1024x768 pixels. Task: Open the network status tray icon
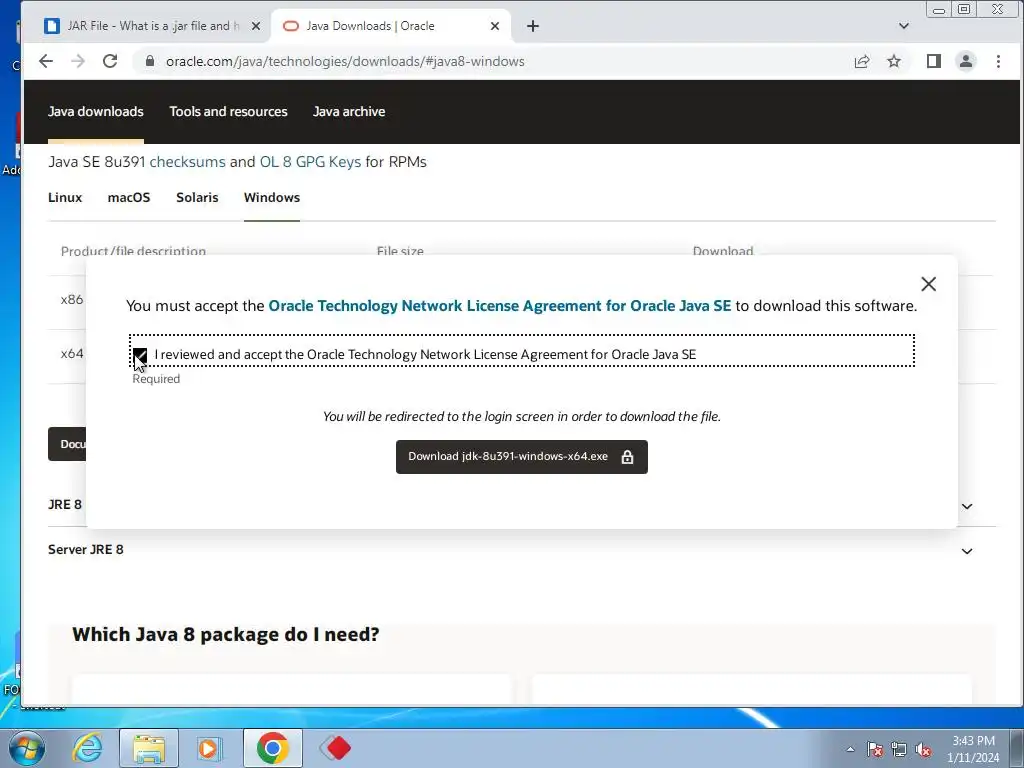coord(899,749)
